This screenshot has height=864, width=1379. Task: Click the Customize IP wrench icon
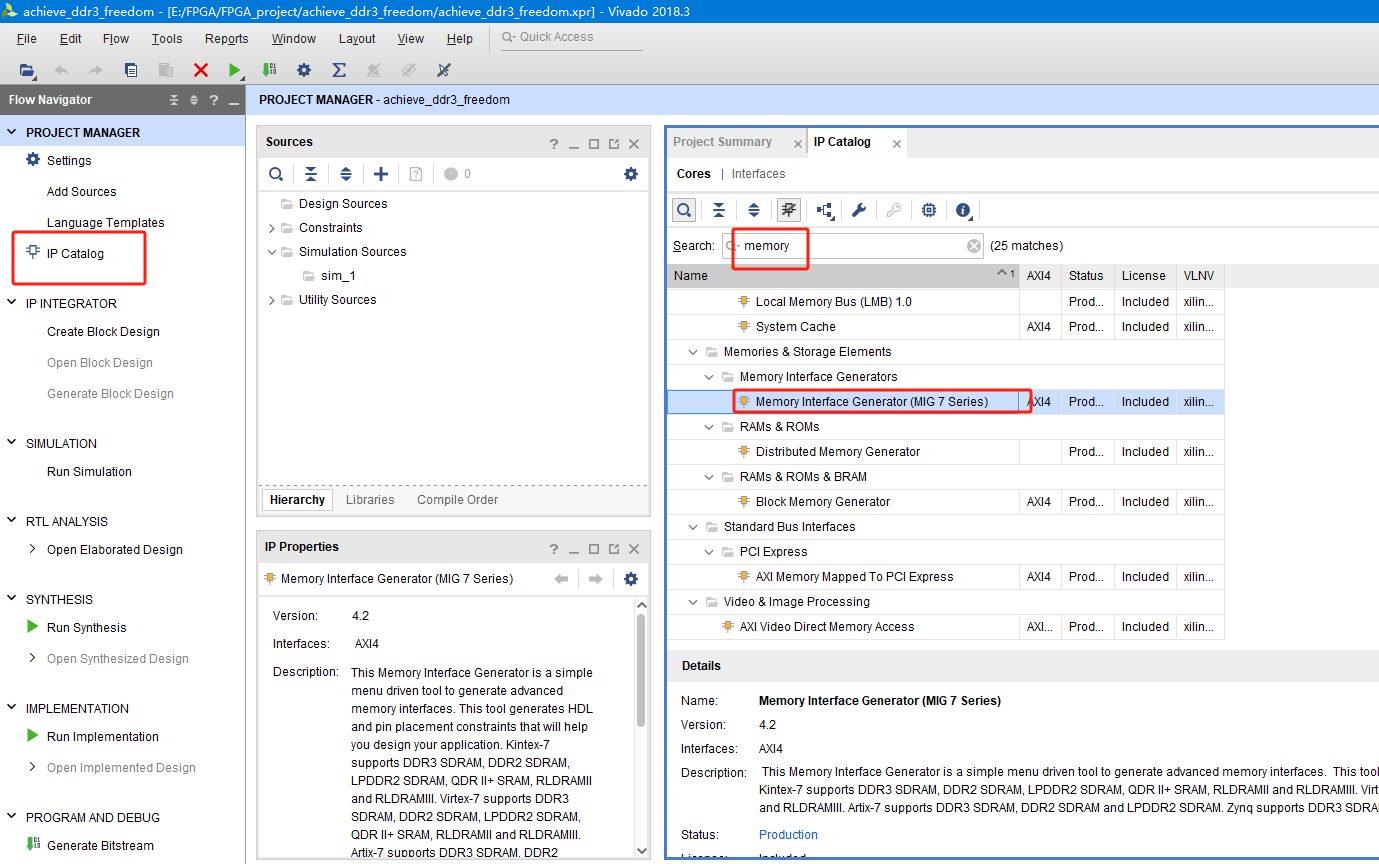pyautogui.click(x=859, y=210)
